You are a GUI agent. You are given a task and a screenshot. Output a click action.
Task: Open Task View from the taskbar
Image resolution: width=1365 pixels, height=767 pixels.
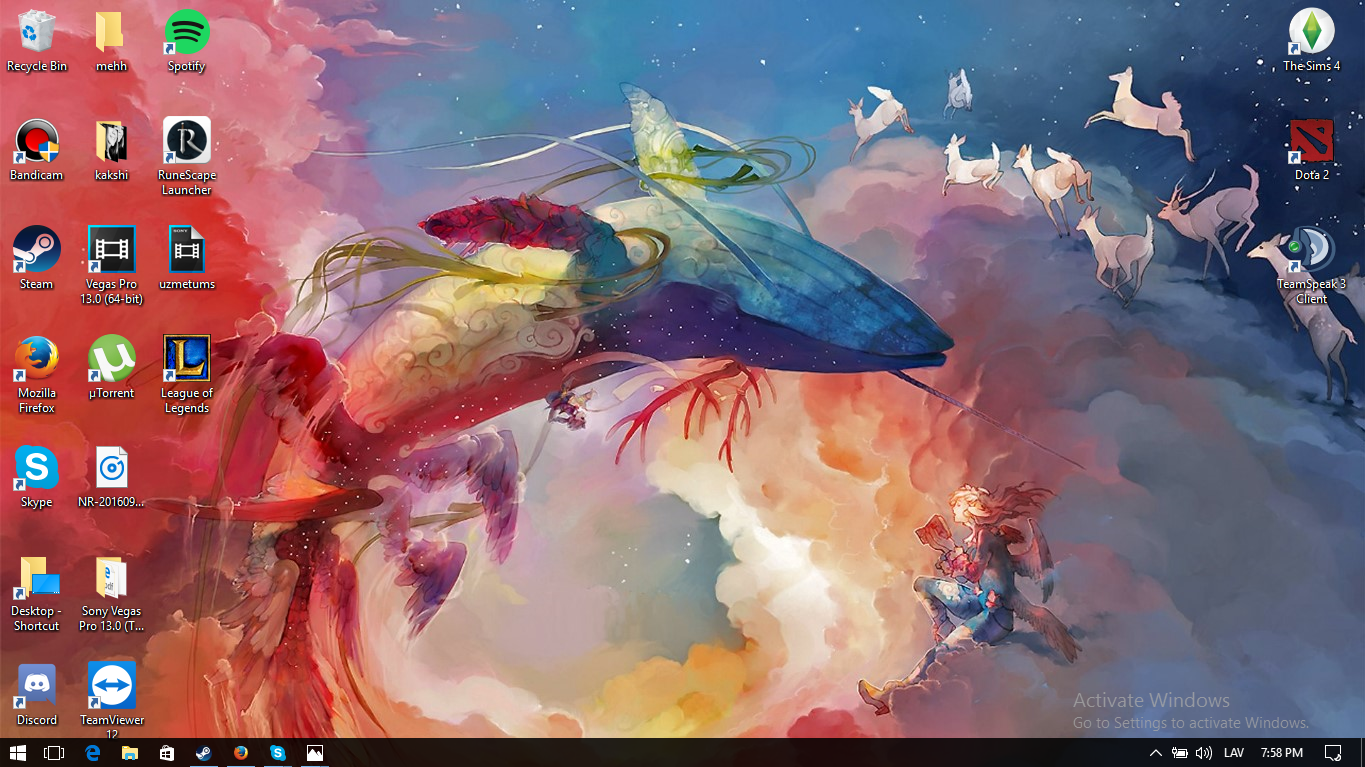pos(54,752)
